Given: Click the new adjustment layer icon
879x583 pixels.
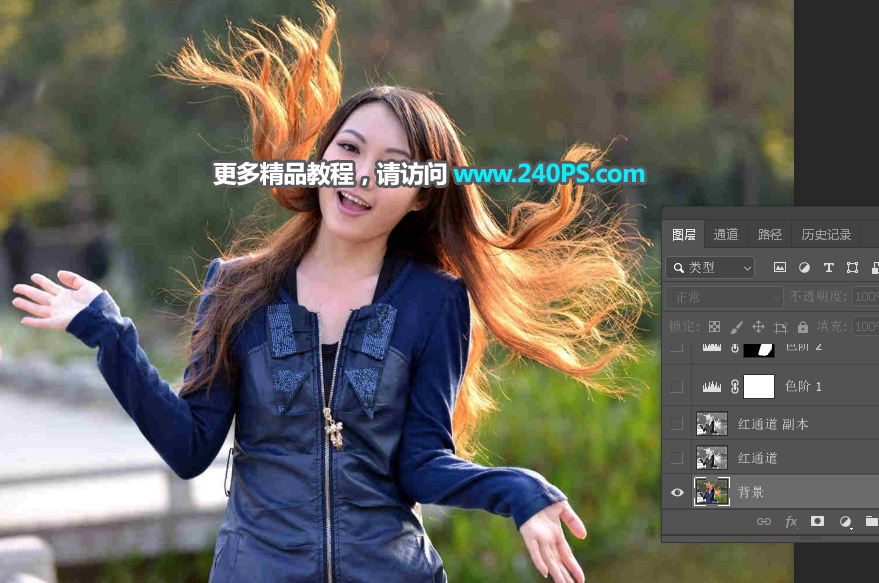Looking at the screenshot, I should tap(845, 522).
